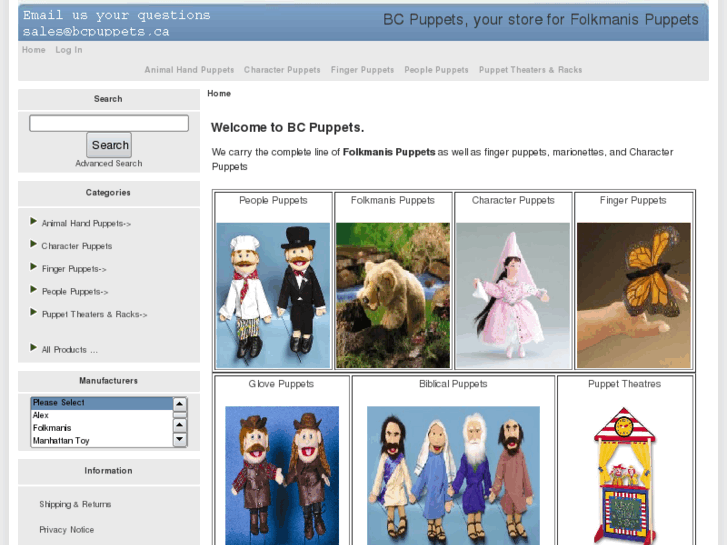
Task: Open Character Puppets in sidebar categories
Action: point(77,246)
